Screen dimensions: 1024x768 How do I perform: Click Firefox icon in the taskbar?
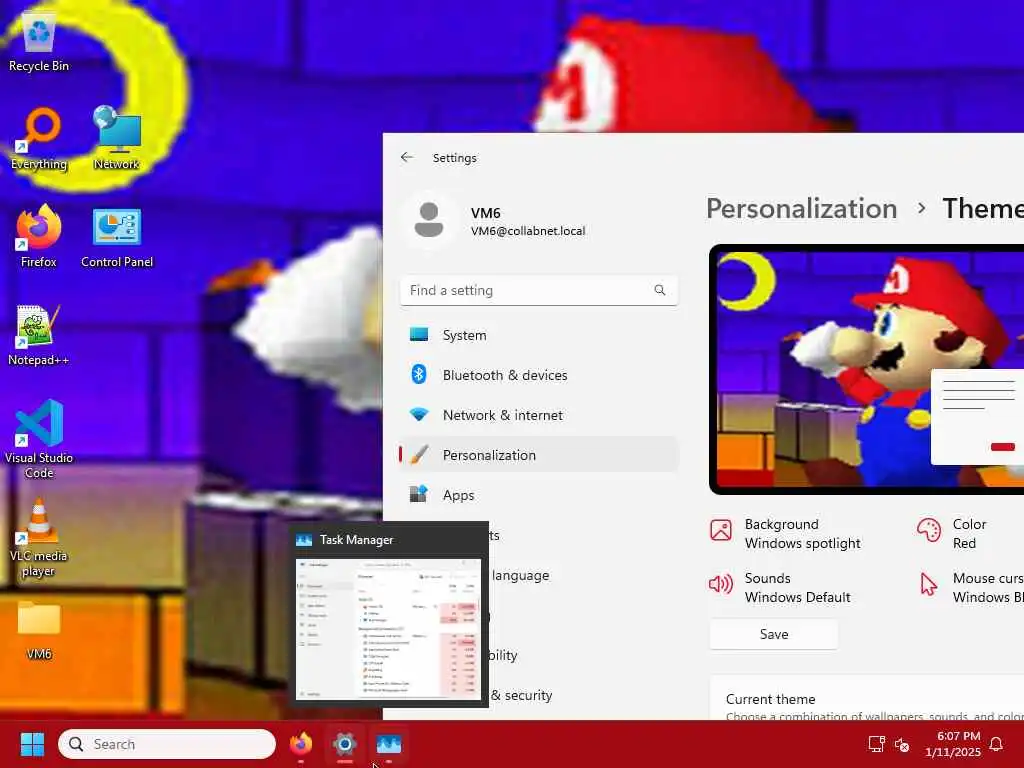click(x=301, y=744)
